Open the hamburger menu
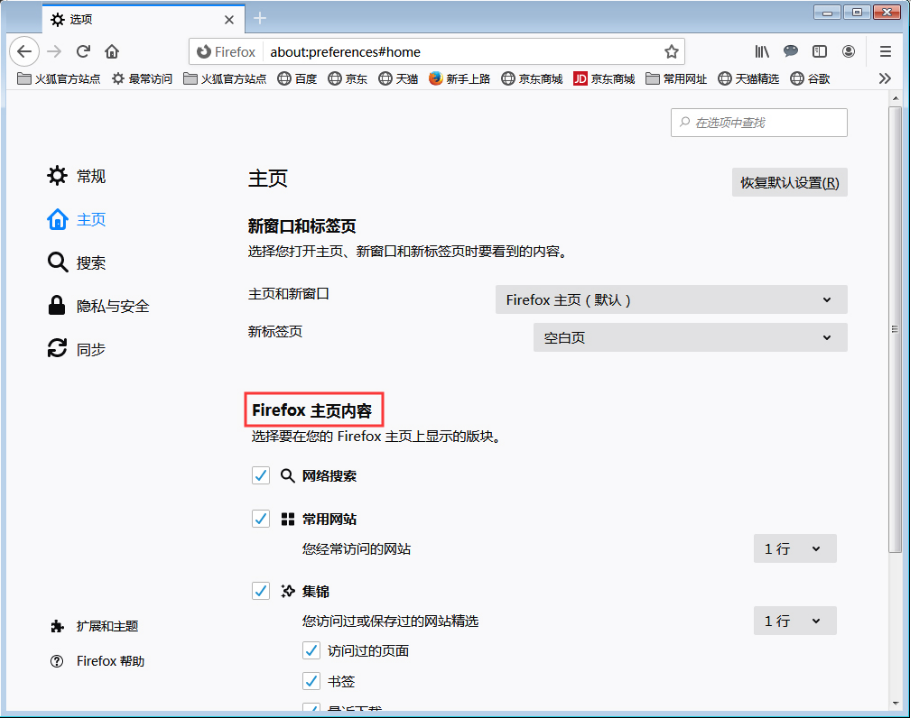Screen dimensions: 911x718 [885, 51]
